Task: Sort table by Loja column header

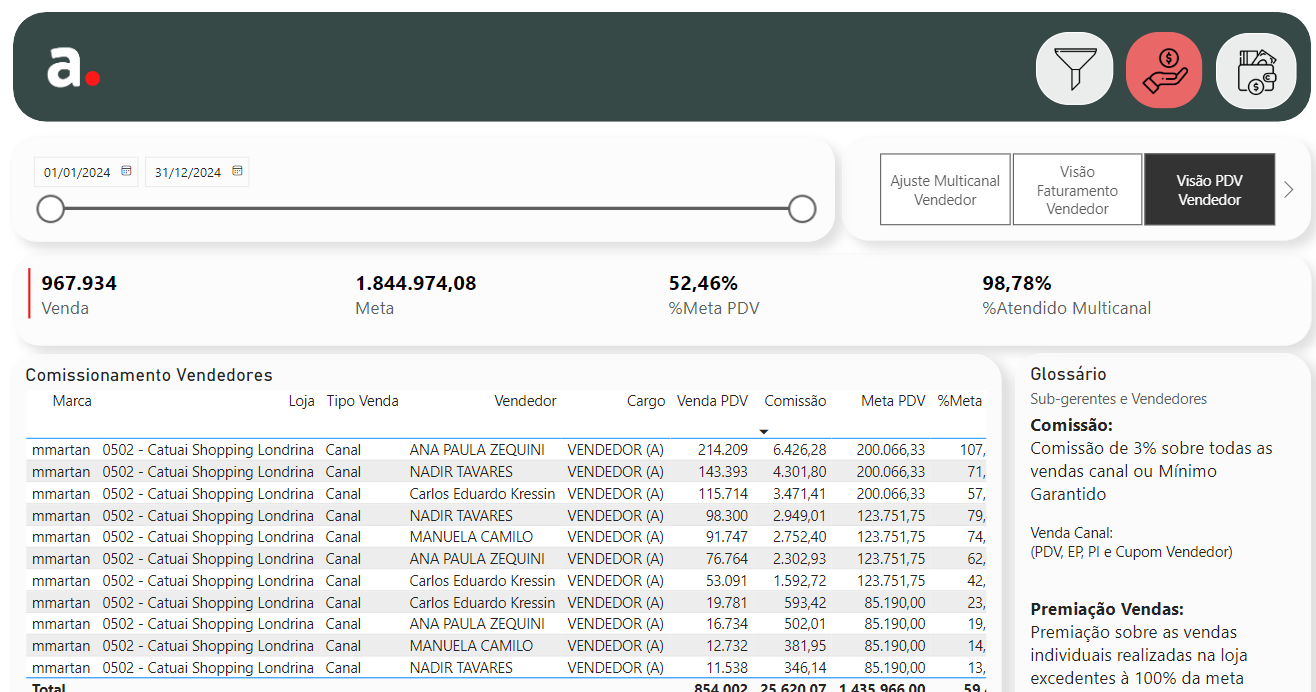Action: (x=302, y=401)
